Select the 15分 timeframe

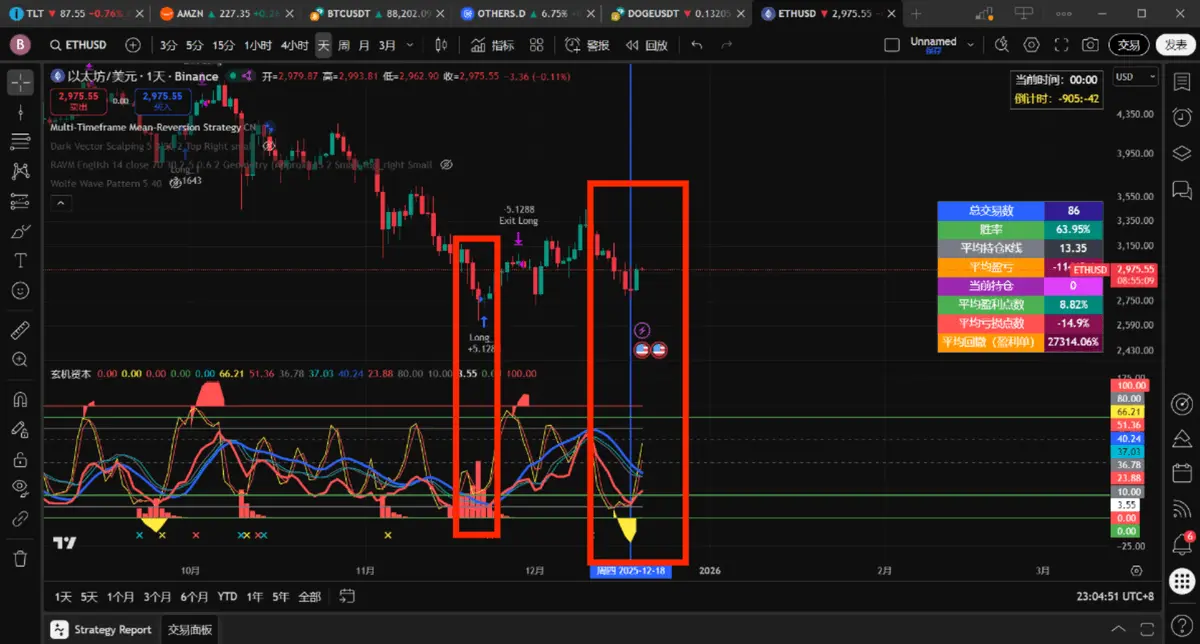pos(224,45)
